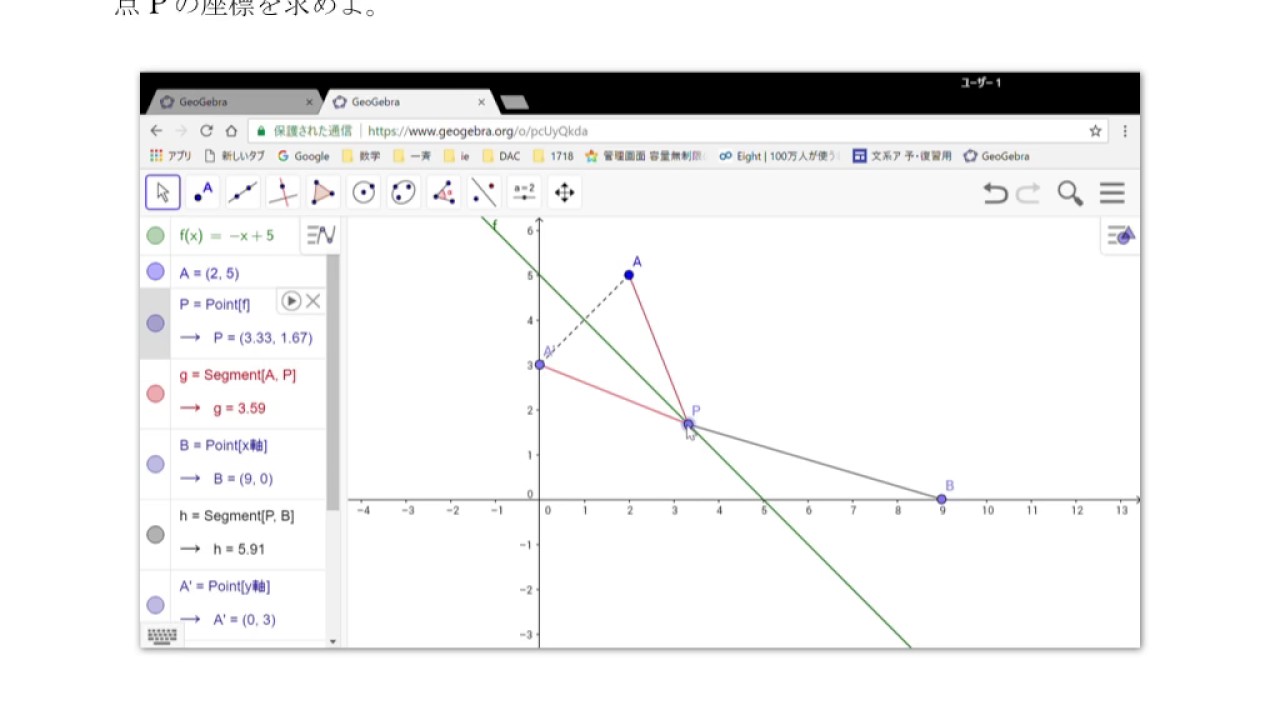This screenshot has width=1280, height=720.
Task: Select the Slider a=2 tool
Action: tap(524, 192)
